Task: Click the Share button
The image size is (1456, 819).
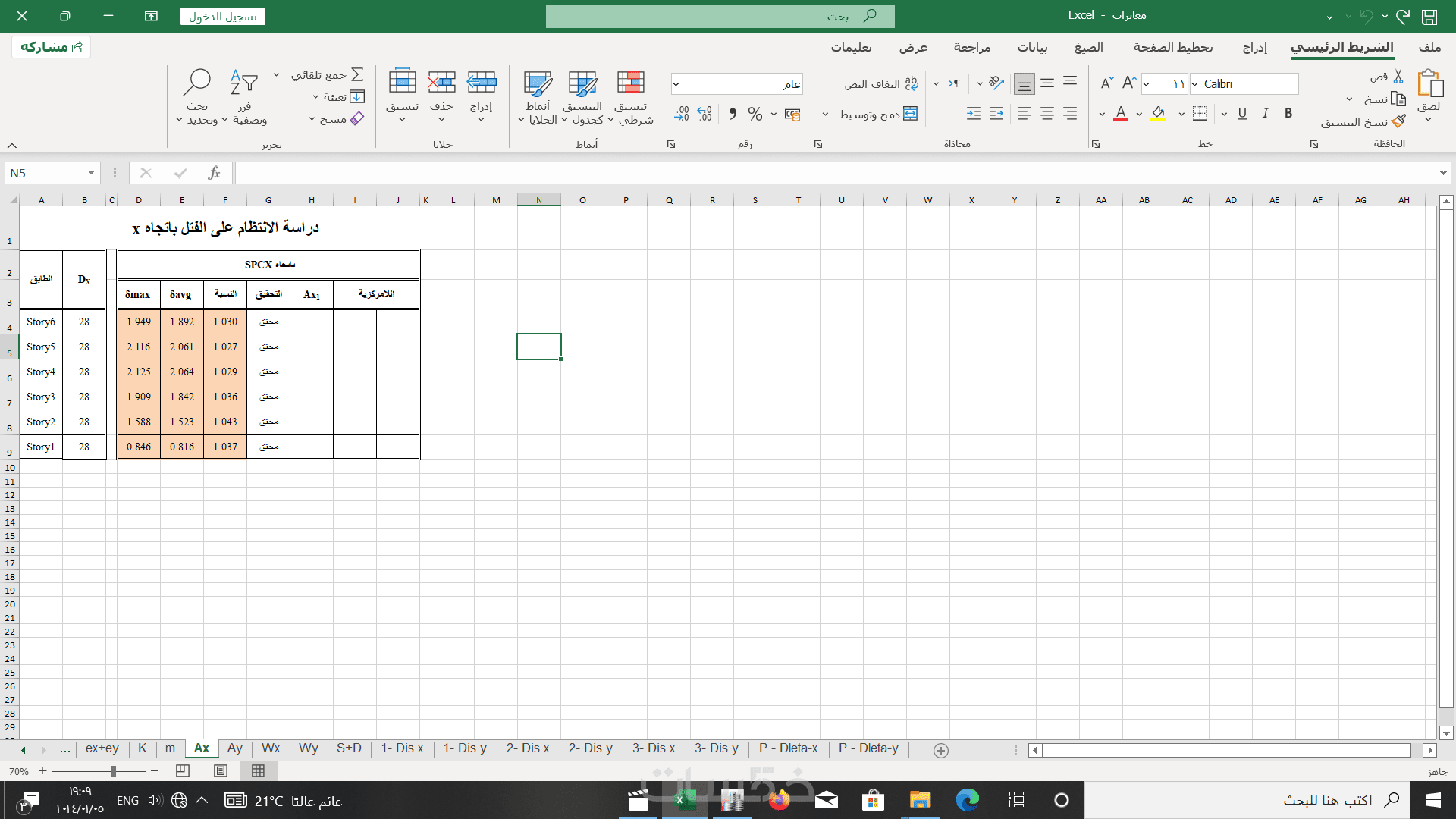Action: (52, 47)
